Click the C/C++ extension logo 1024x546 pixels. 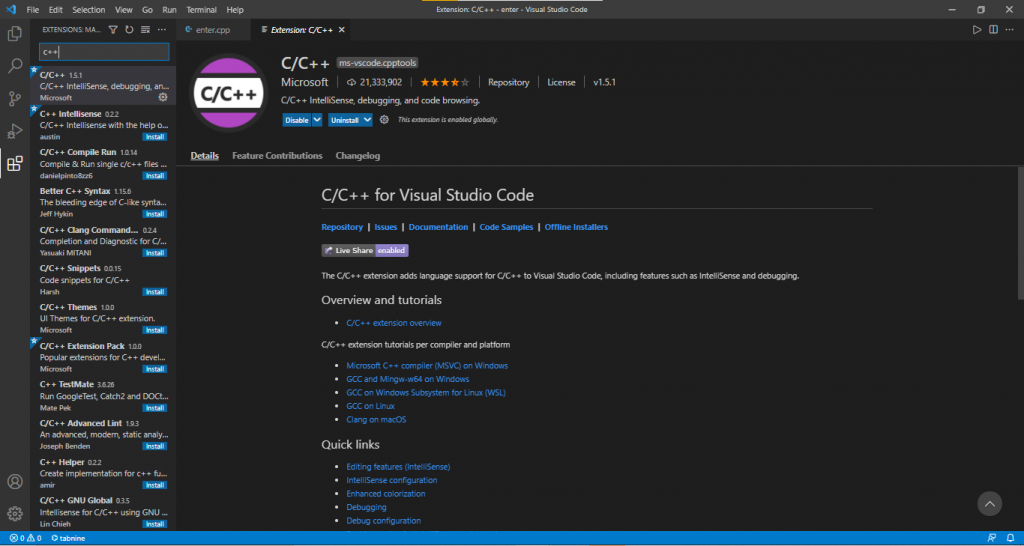coord(229,93)
